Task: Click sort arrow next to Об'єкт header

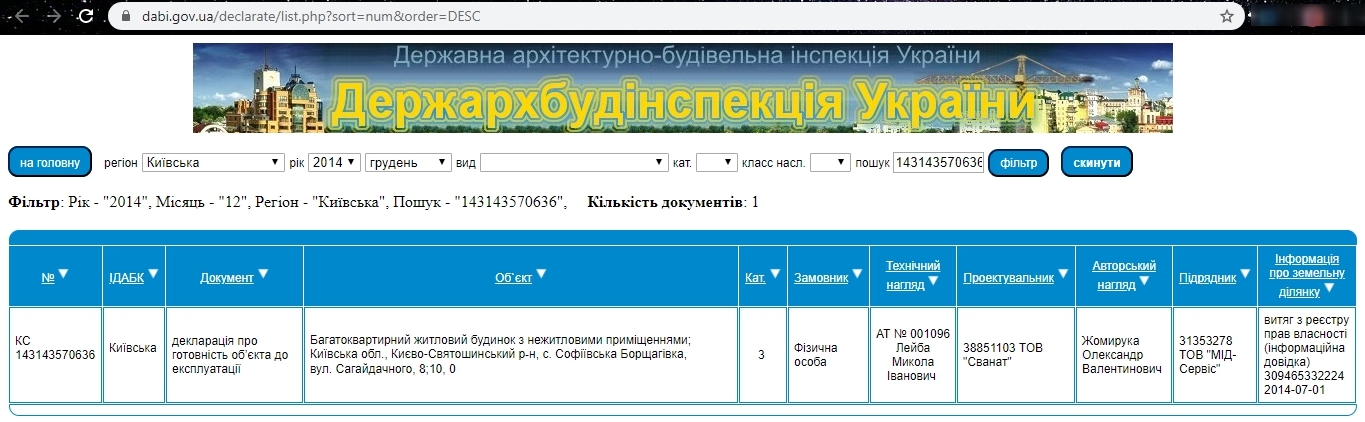Action: pyautogui.click(x=541, y=274)
